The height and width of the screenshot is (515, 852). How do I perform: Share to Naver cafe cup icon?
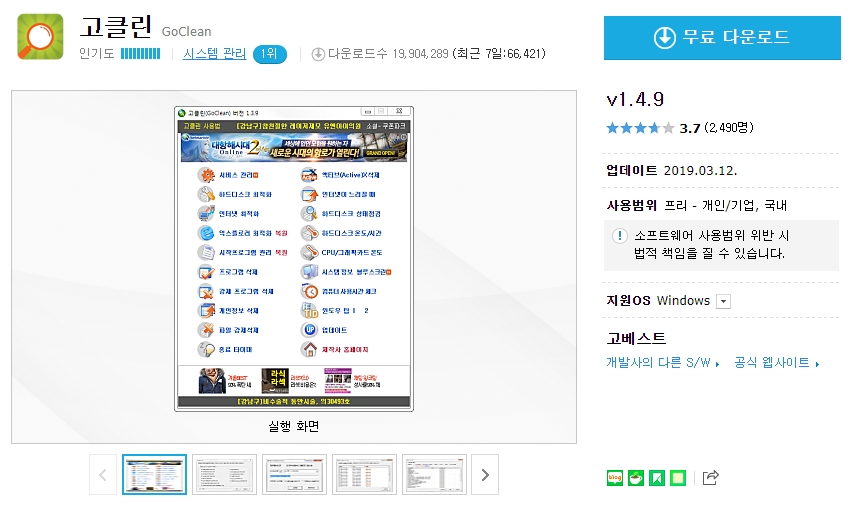coord(636,478)
